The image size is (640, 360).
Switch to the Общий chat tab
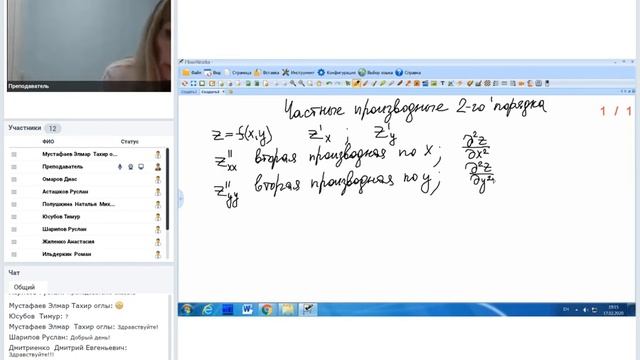point(24,287)
